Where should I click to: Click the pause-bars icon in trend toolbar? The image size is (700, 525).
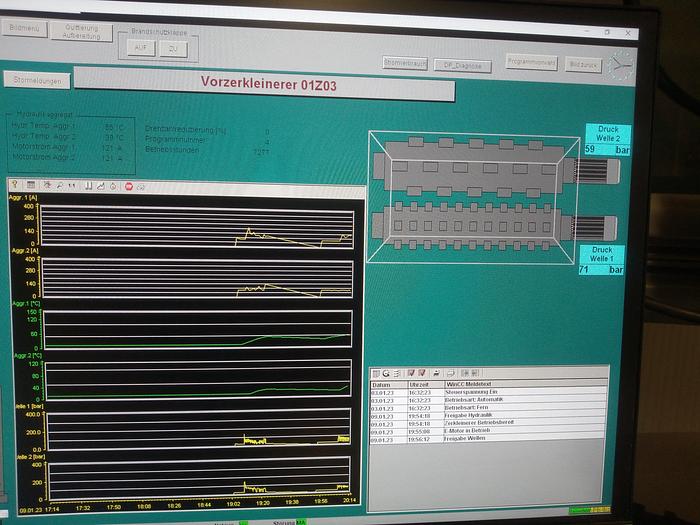coord(88,185)
